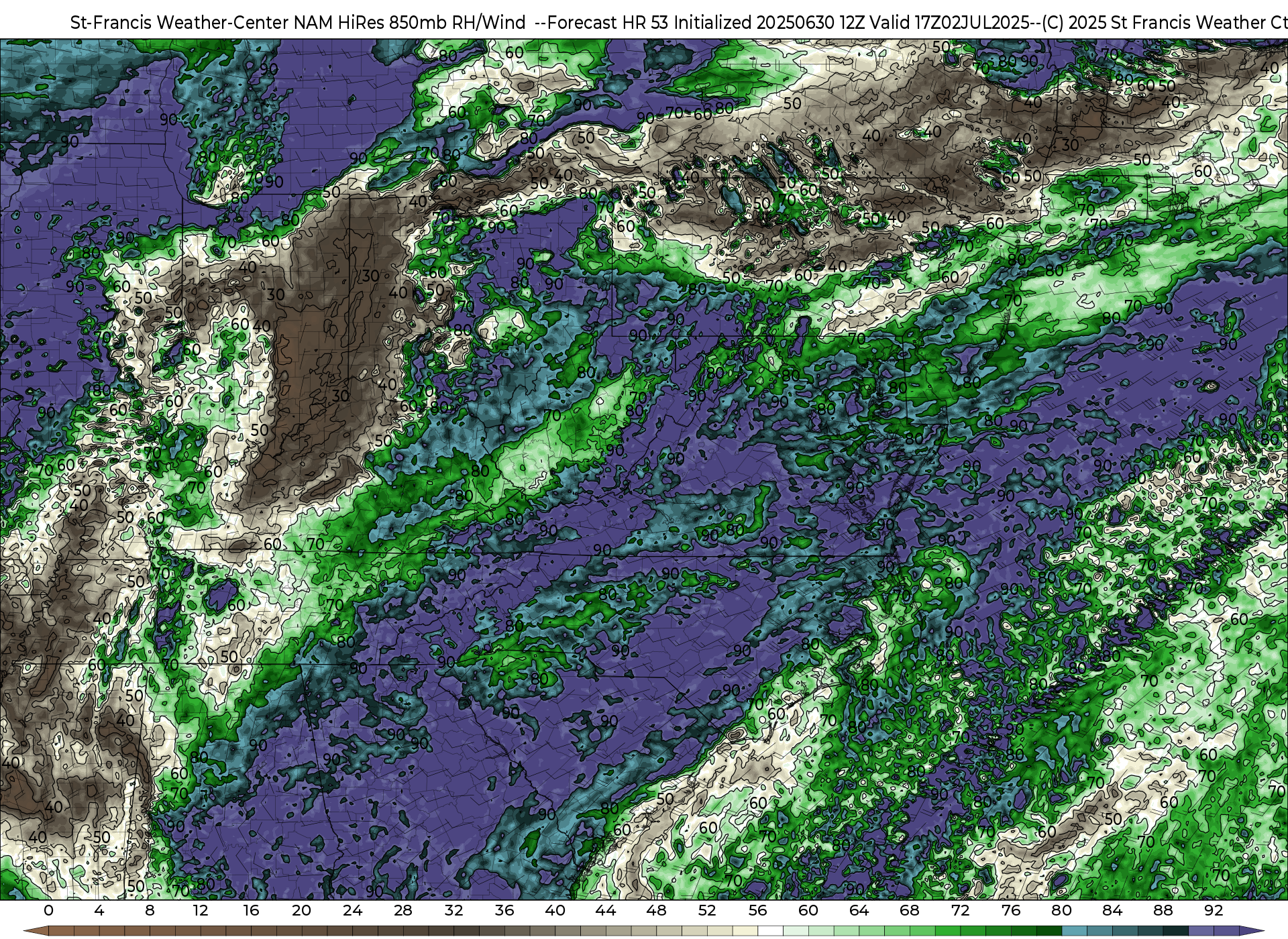The image size is (1288, 939).
Task: Click colorbar tick label '88'
Action: click(x=1163, y=910)
